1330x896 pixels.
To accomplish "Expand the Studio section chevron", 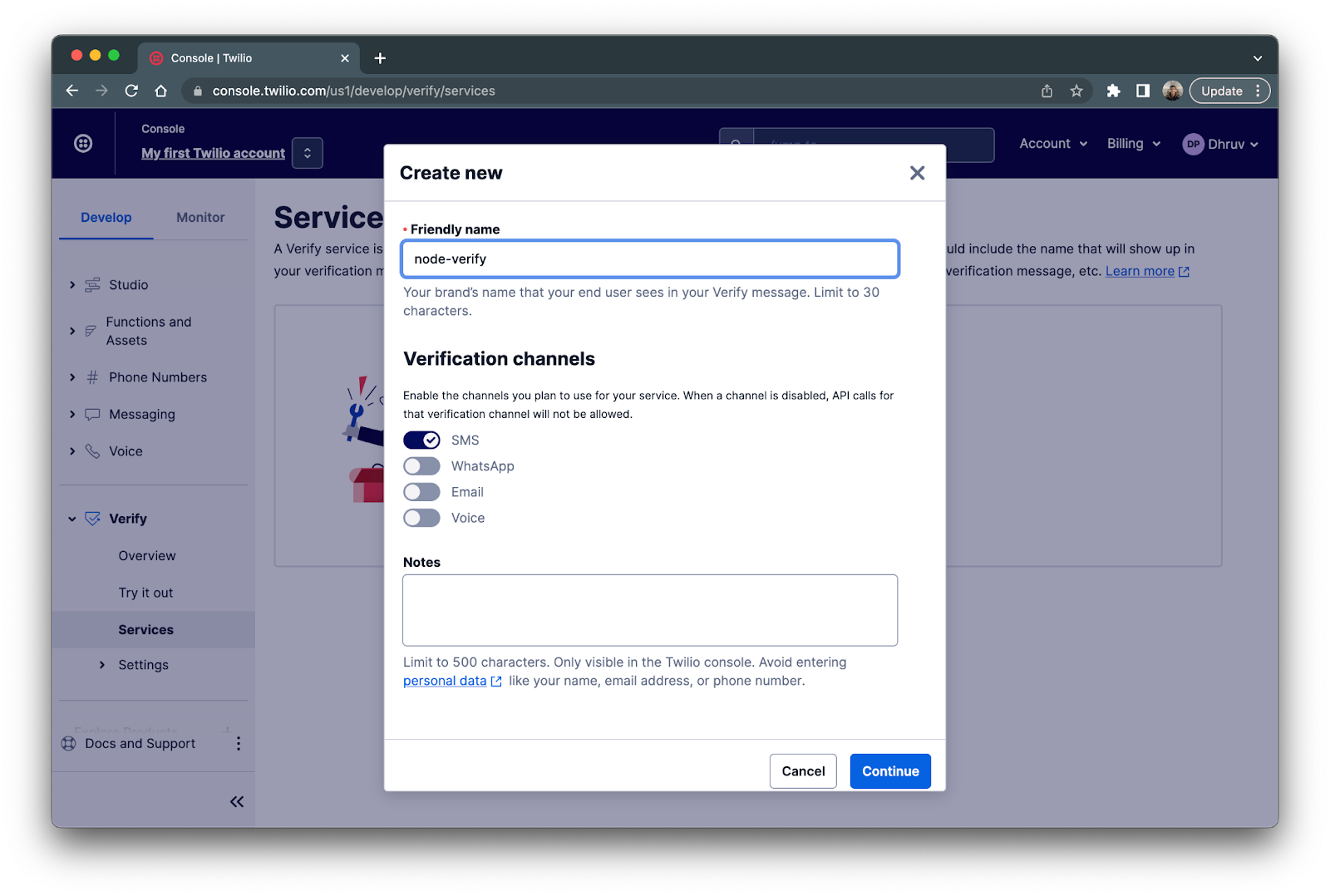I will pos(72,285).
